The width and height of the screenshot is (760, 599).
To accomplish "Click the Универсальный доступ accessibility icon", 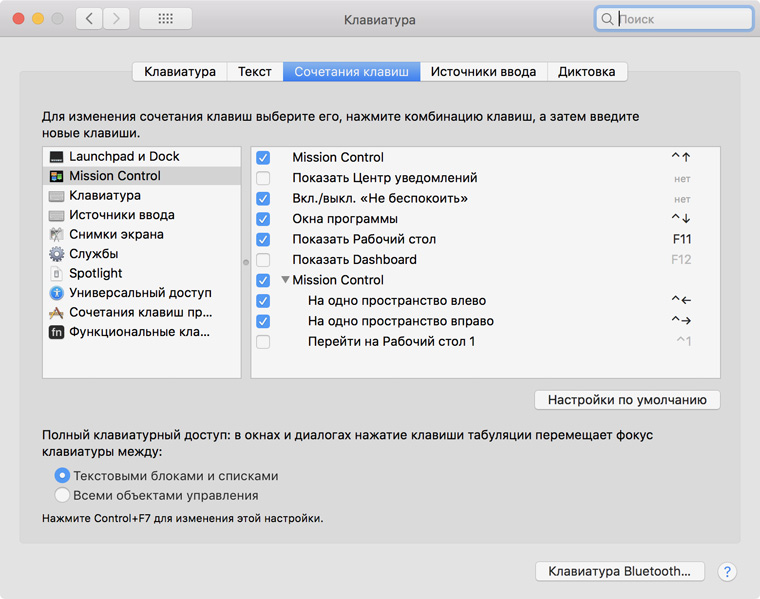I will pos(56,293).
